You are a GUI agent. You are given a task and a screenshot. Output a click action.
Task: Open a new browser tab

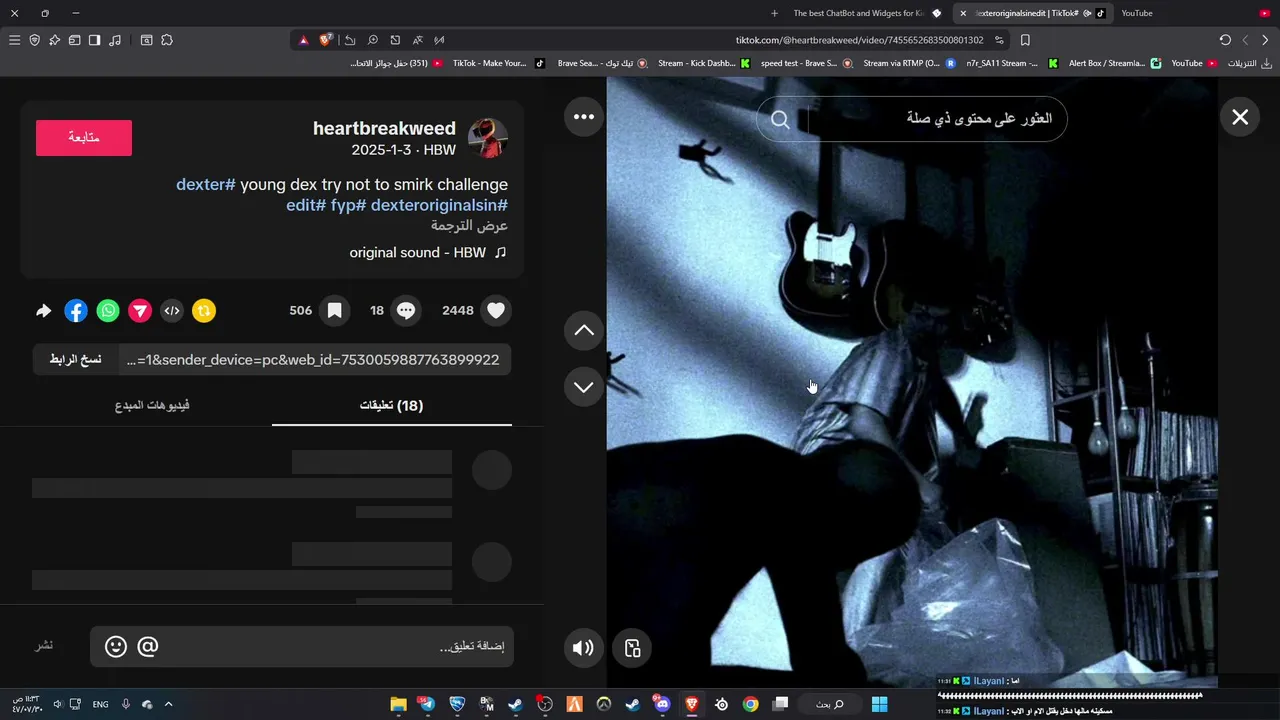(774, 13)
